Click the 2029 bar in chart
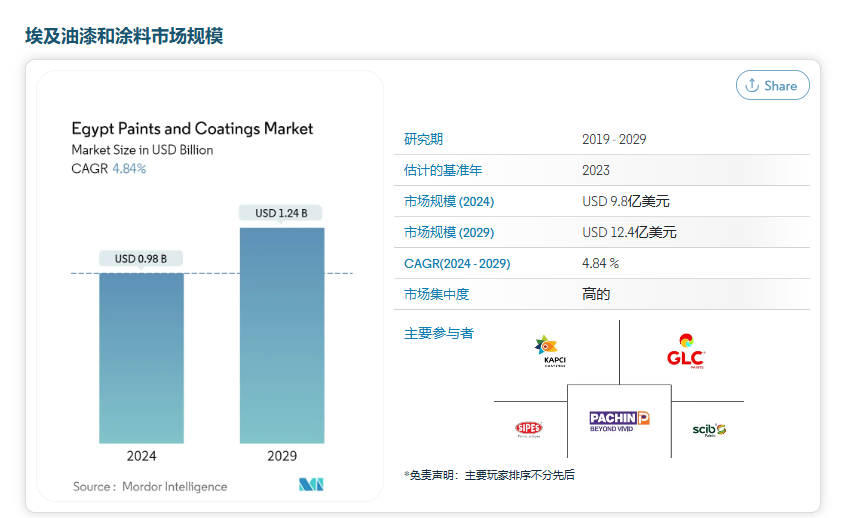Viewport: 862px width, 518px height. pos(282,335)
